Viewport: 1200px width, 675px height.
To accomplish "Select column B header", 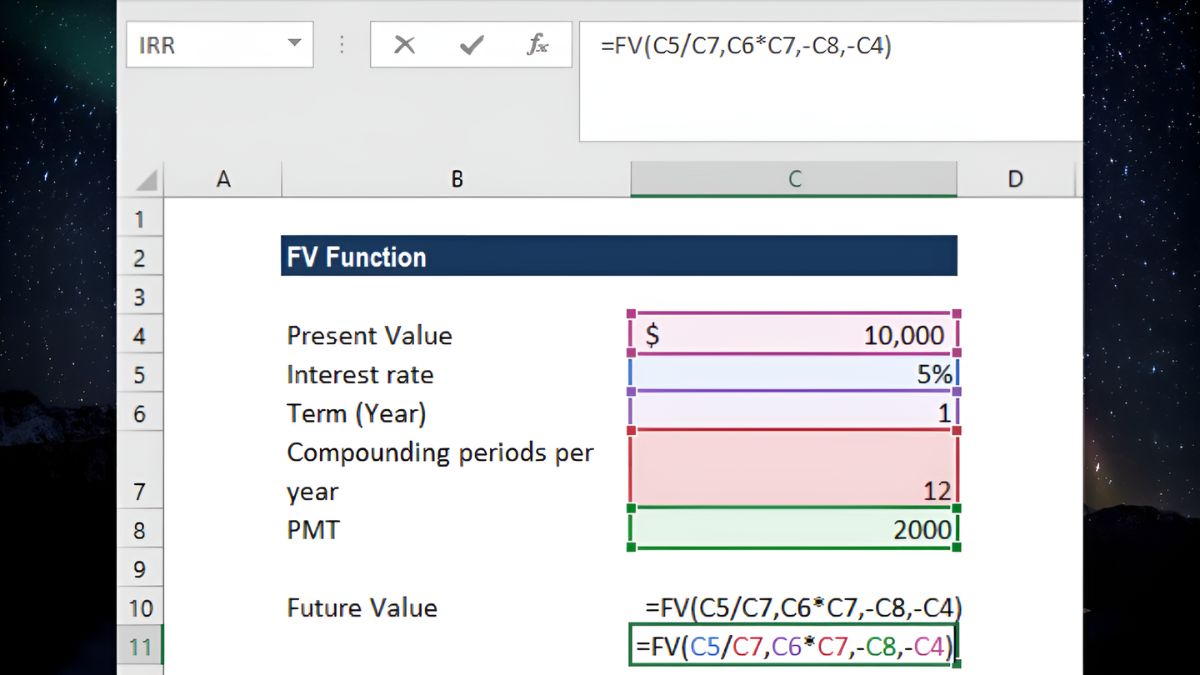I will coord(456,178).
